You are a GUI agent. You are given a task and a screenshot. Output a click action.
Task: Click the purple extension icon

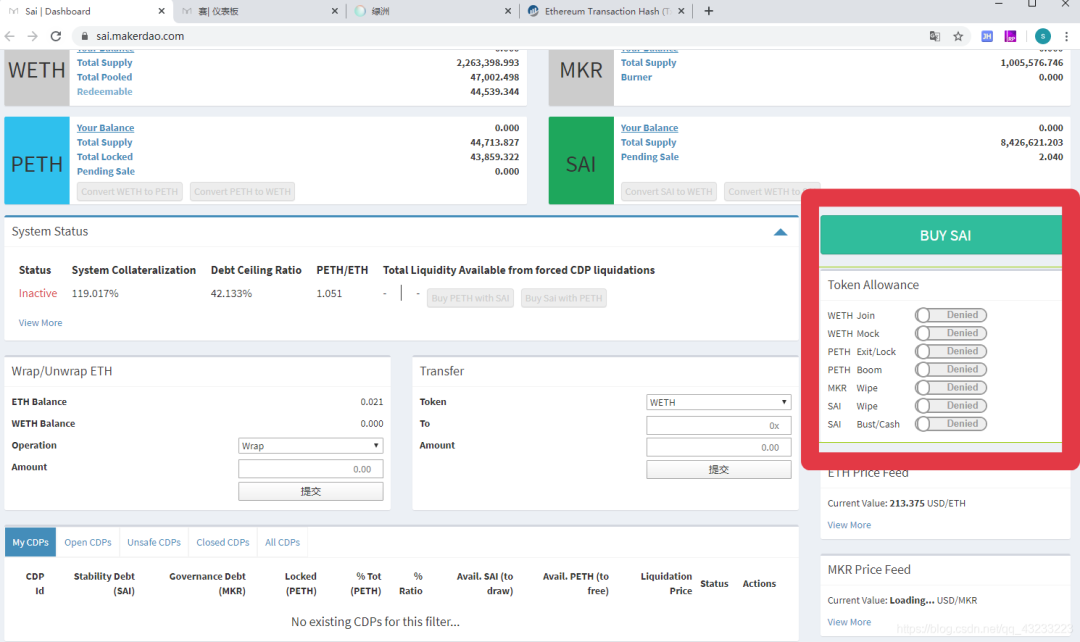point(1010,37)
